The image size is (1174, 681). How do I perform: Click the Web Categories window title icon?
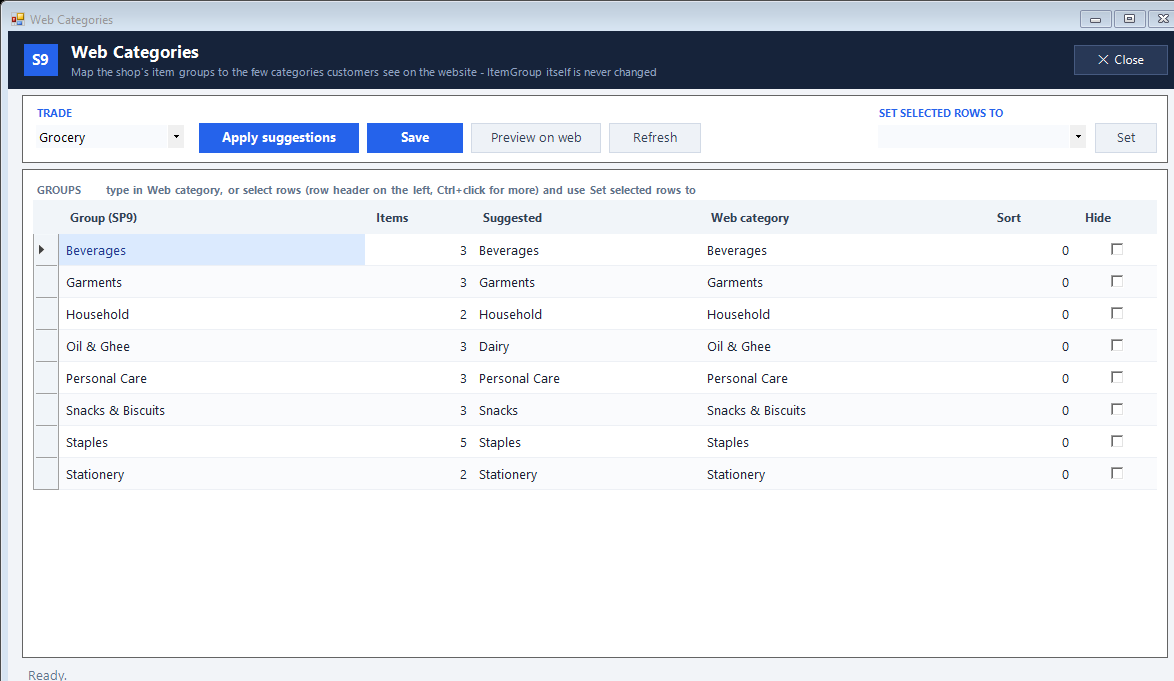click(x=17, y=19)
